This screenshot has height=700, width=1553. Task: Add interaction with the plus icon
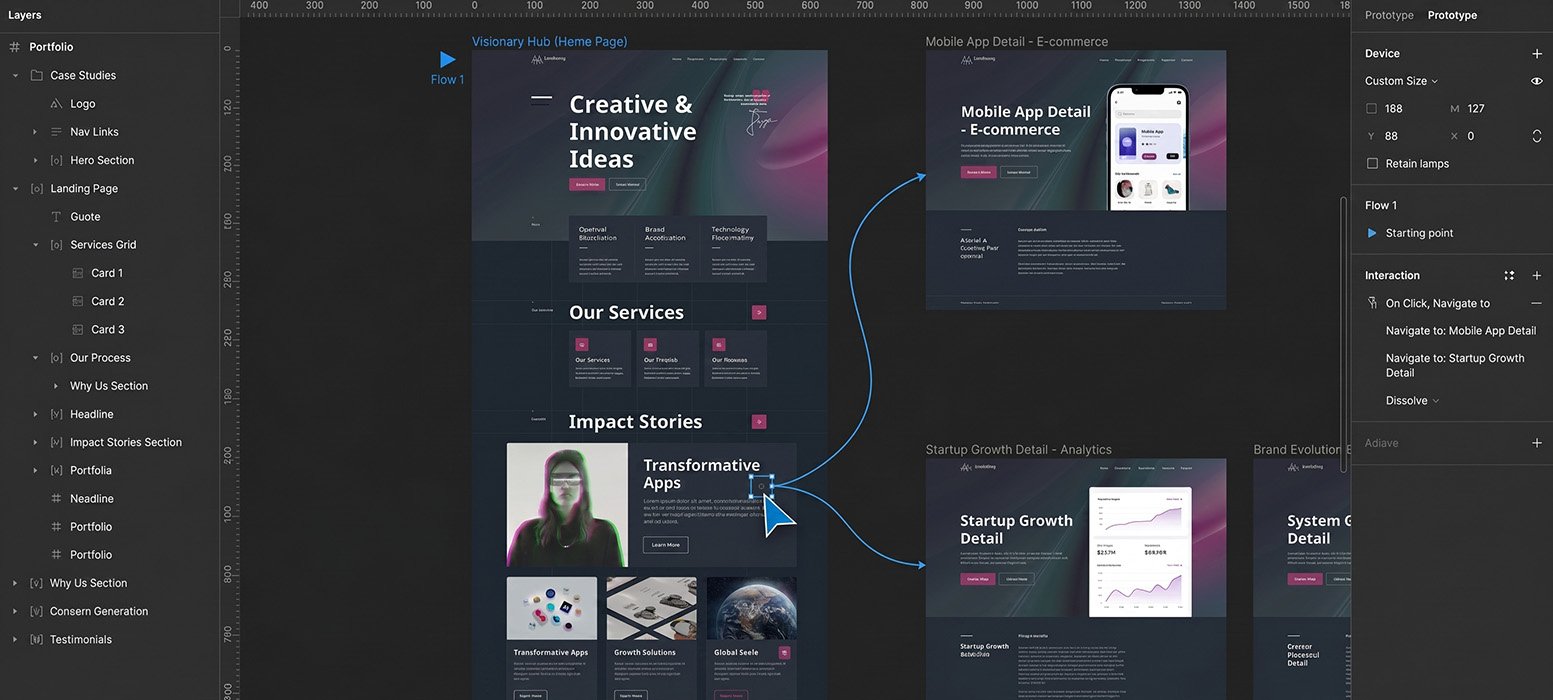[x=1537, y=275]
